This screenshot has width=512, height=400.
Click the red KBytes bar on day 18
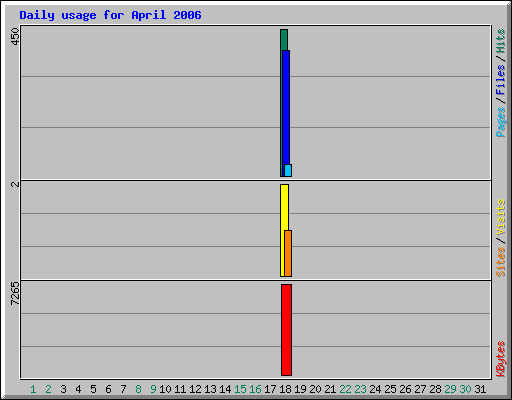click(286, 330)
